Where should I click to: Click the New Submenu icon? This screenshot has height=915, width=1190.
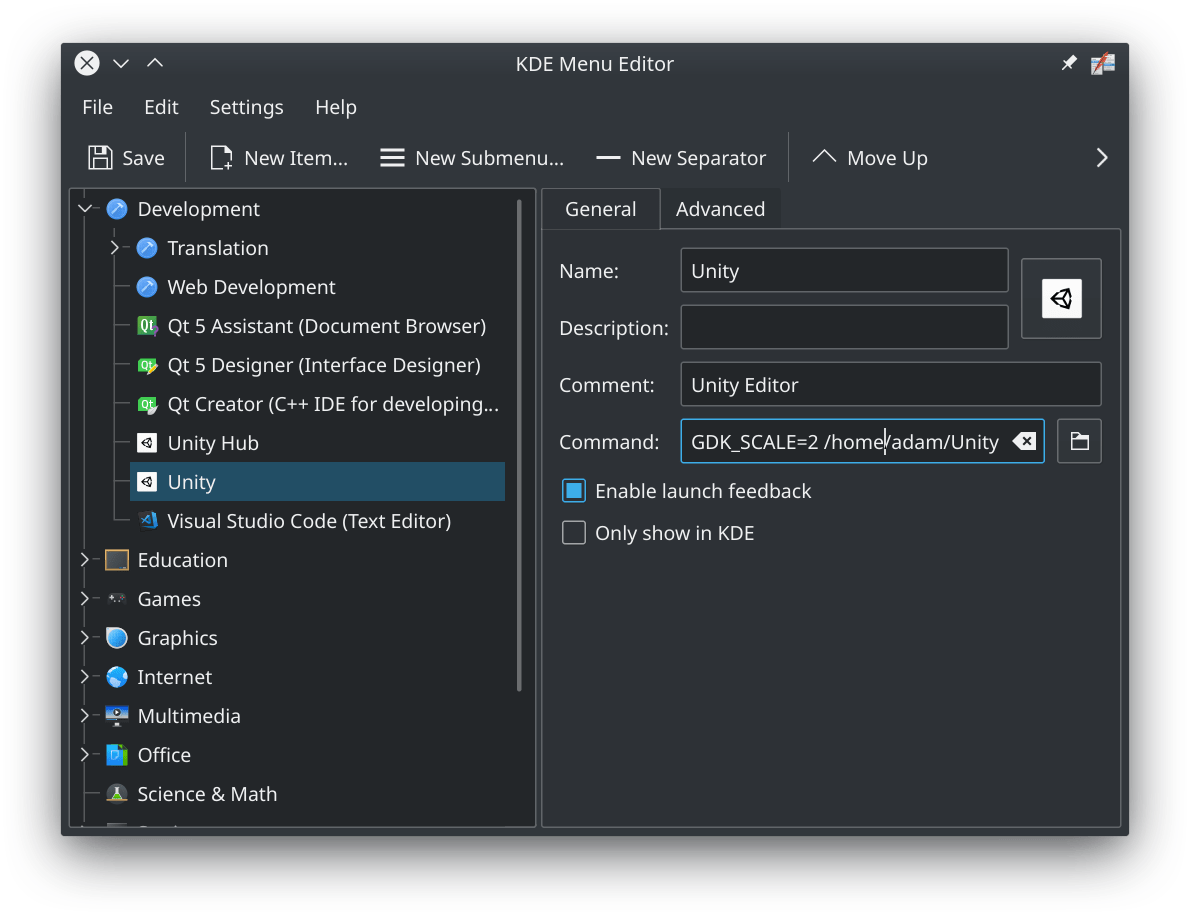pyautogui.click(x=392, y=158)
